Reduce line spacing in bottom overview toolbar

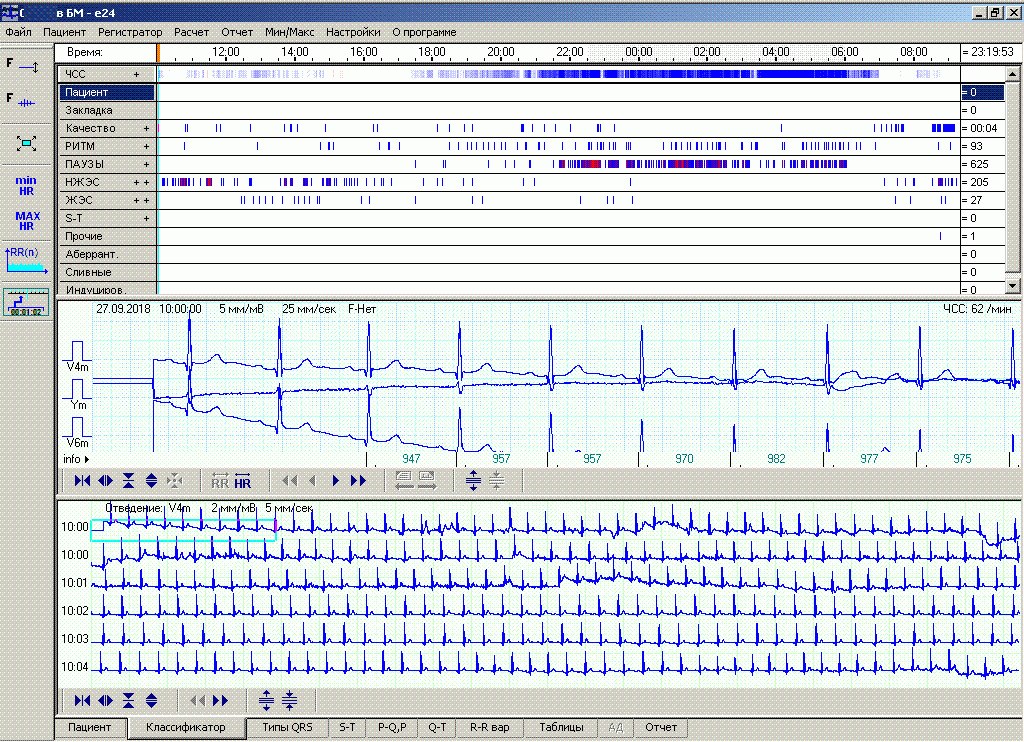[x=289, y=701]
